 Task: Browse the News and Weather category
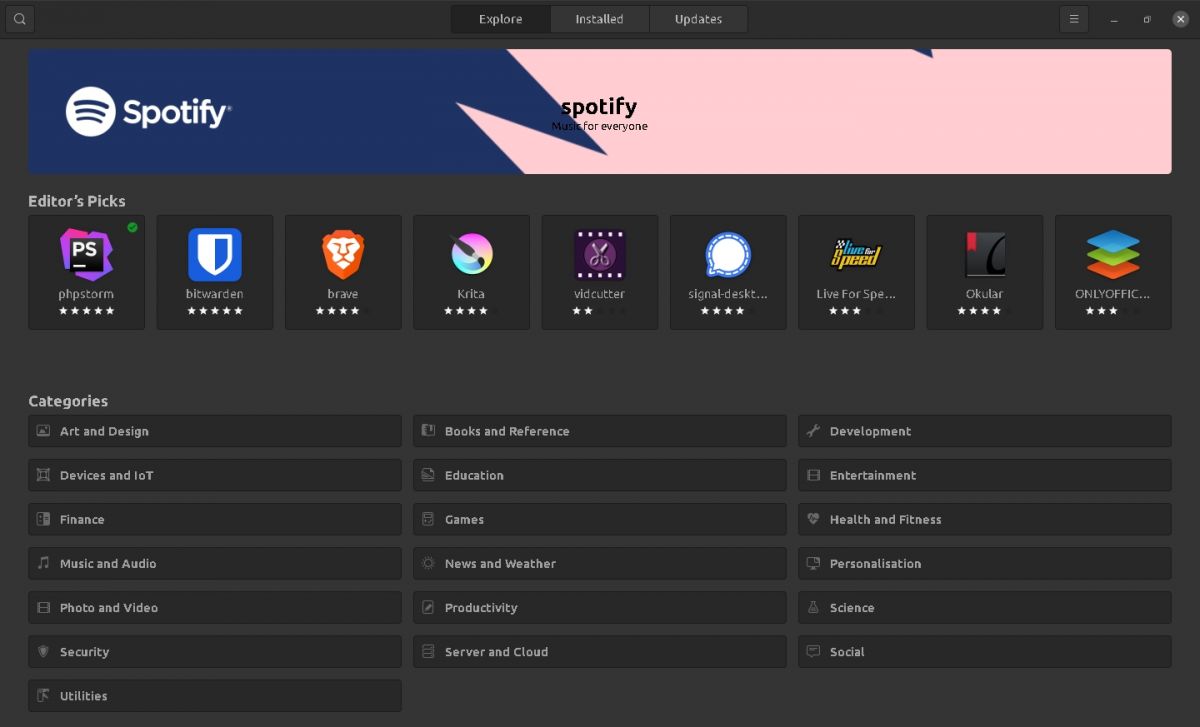point(600,563)
